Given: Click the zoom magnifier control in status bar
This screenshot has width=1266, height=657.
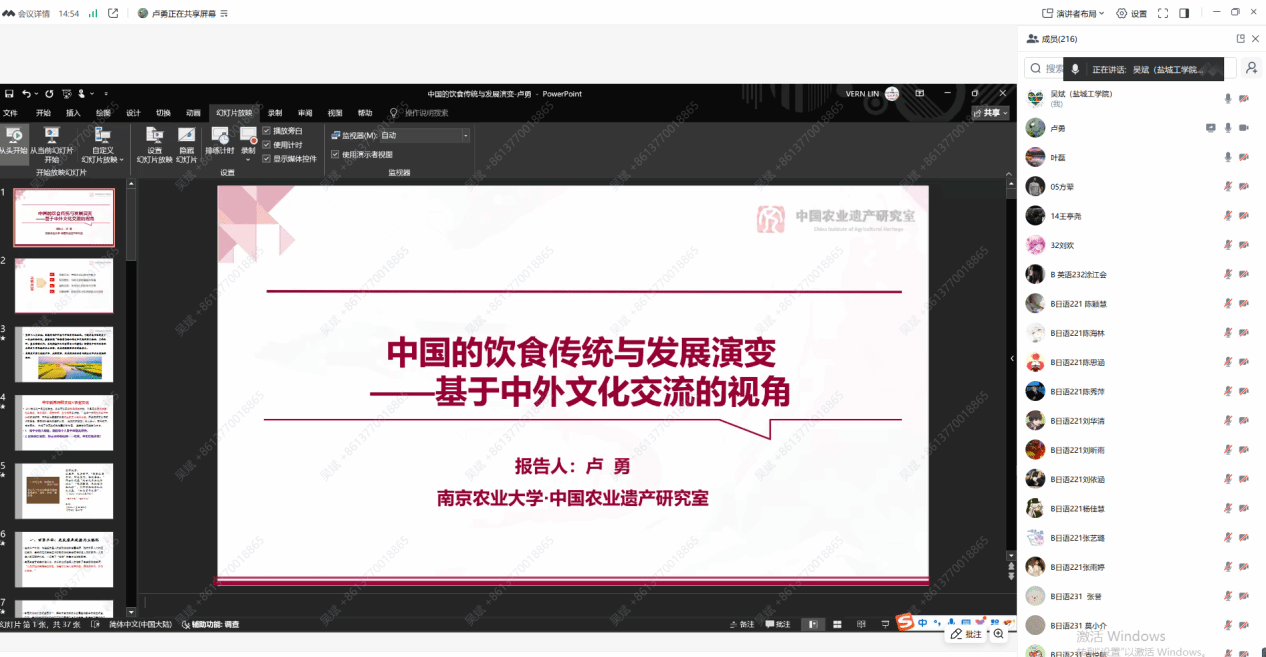Looking at the screenshot, I should 999,633.
